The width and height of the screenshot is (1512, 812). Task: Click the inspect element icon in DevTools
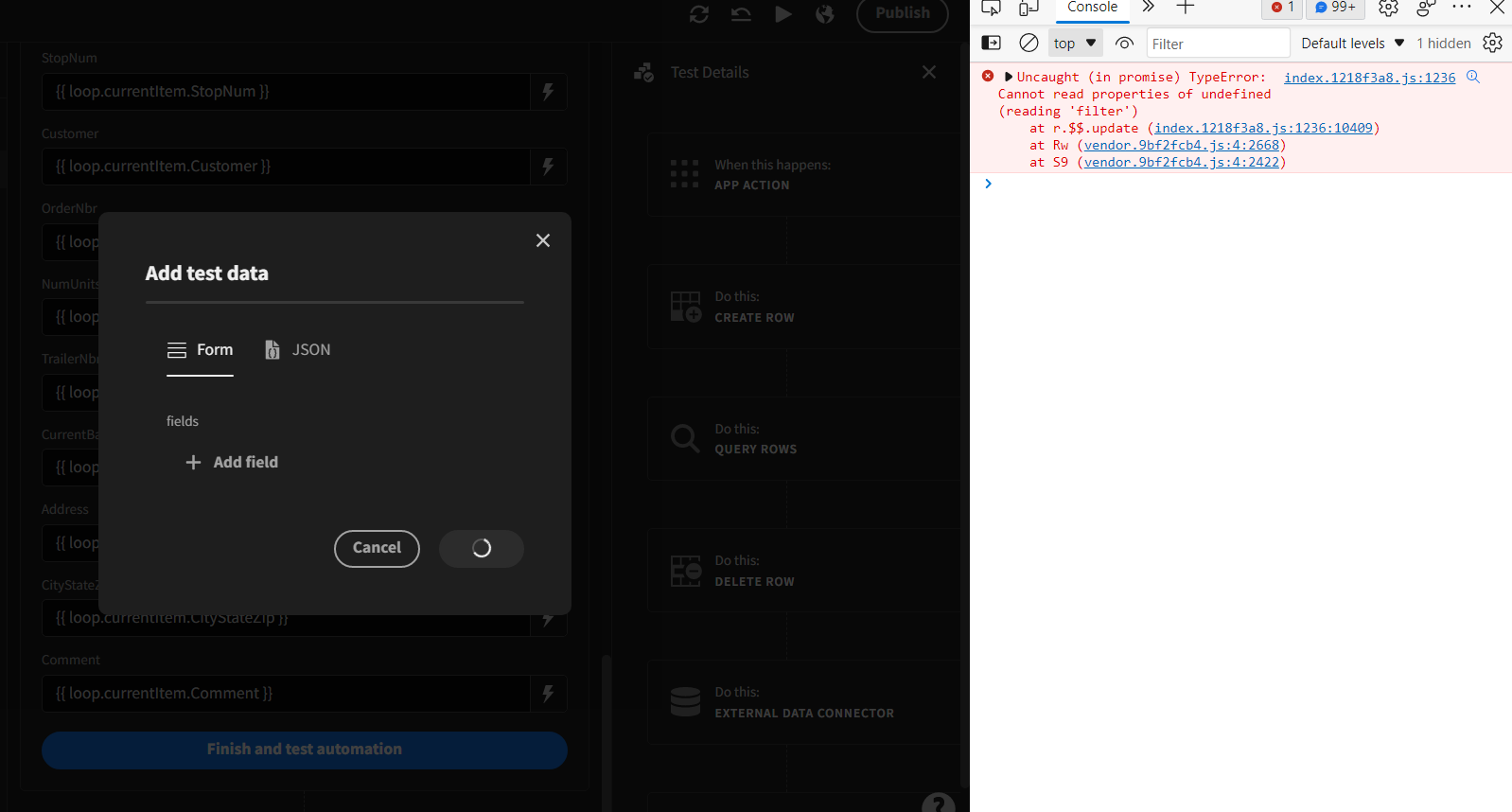pyautogui.click(x=992, y=8)
